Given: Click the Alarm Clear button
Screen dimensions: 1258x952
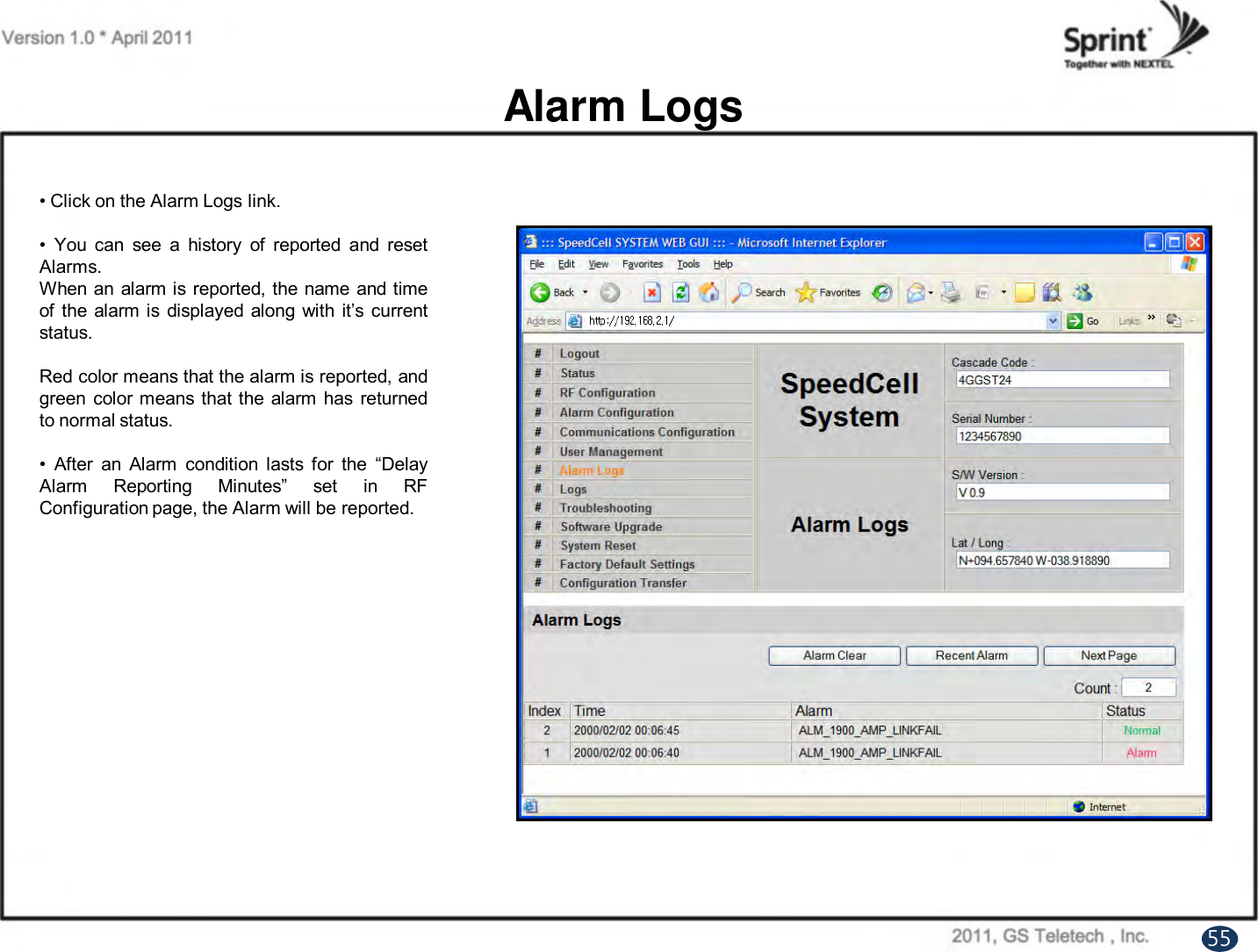Looking at the screenshot, I should pos(835,655).
